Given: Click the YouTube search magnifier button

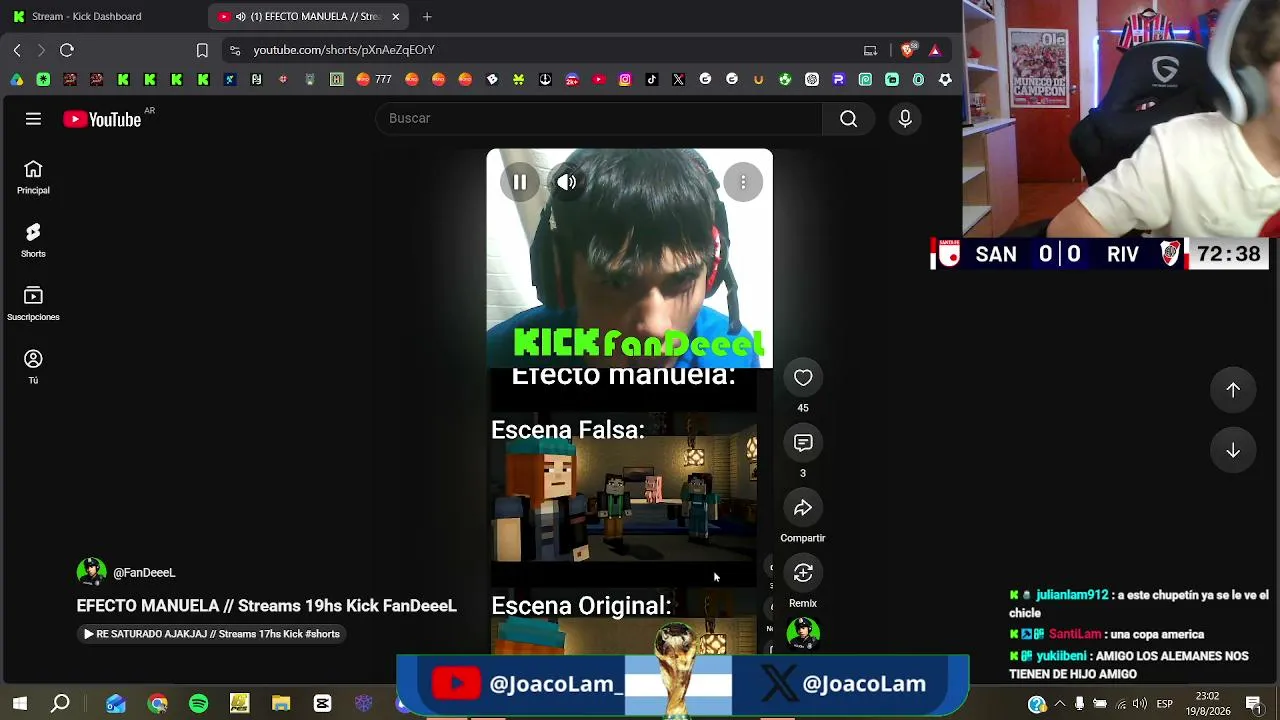Looking at the screenshot, I should pos(848,119).
